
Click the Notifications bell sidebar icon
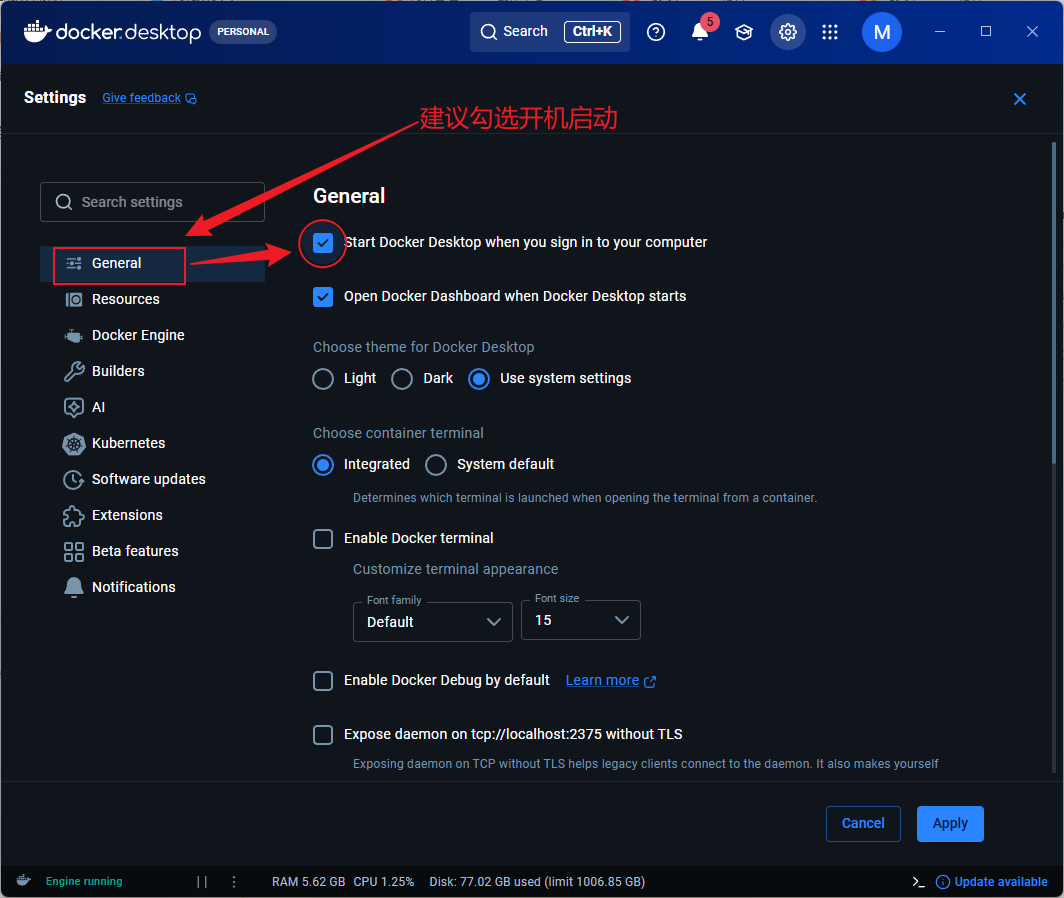(x=73, y=588)
